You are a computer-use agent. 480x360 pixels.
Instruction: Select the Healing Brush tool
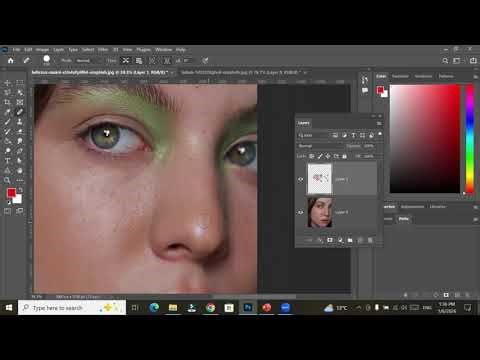tap(20, 112)
